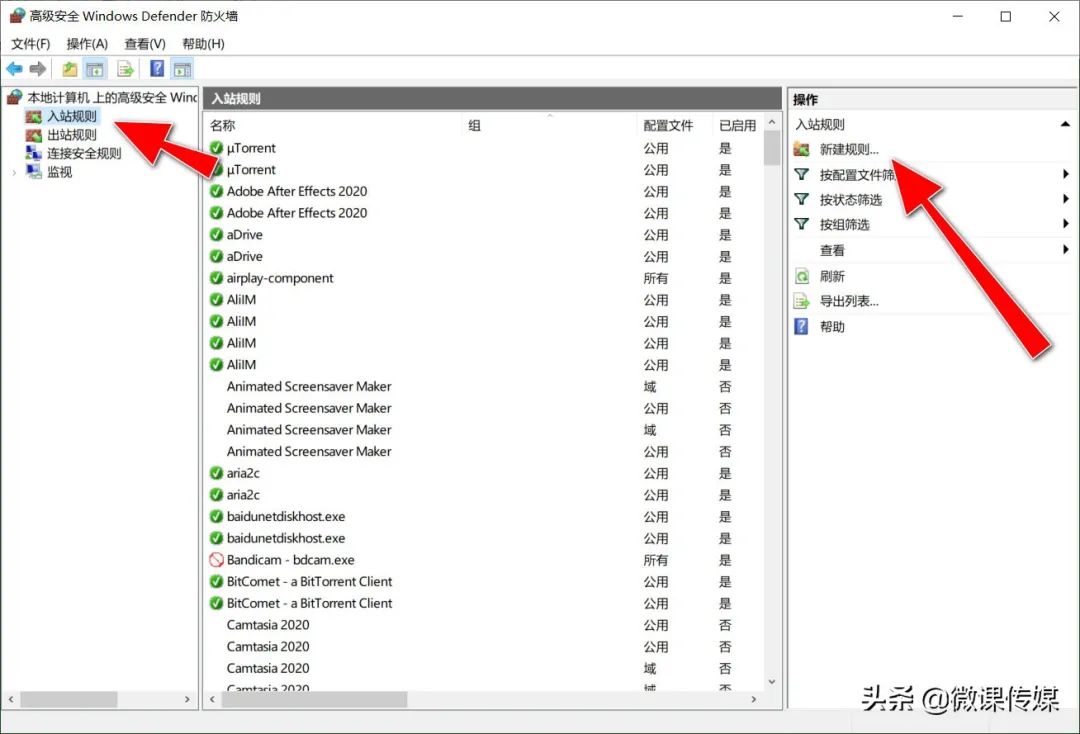The height and width of the screenshot is (734, 1080).
Task: Click the 所有 profile cell of airplay-component
Action: point(655,278)
